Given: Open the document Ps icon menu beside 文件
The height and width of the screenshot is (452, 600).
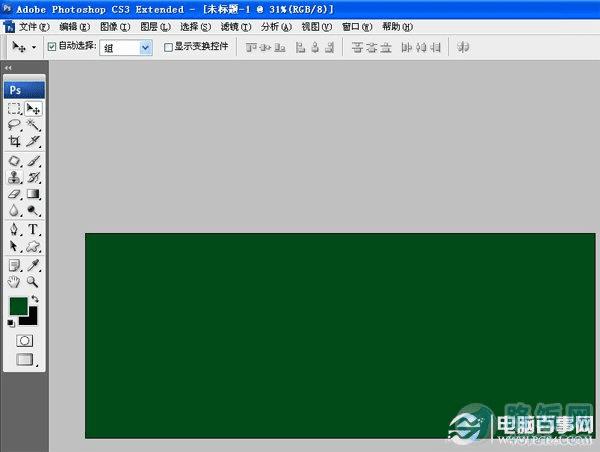Looking at the screenshot, I should [9, 27].
